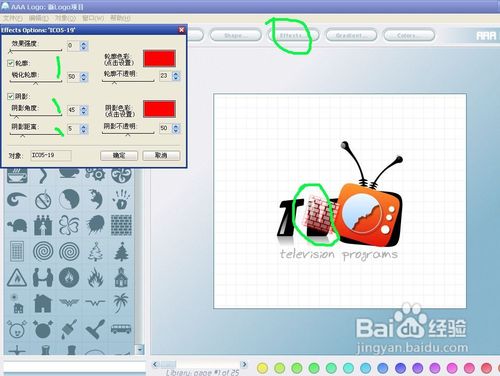Open the Gradient toolbar button
Image resolution: width=500 pixels, height=376 pixels.
click(x=351, y=35)
